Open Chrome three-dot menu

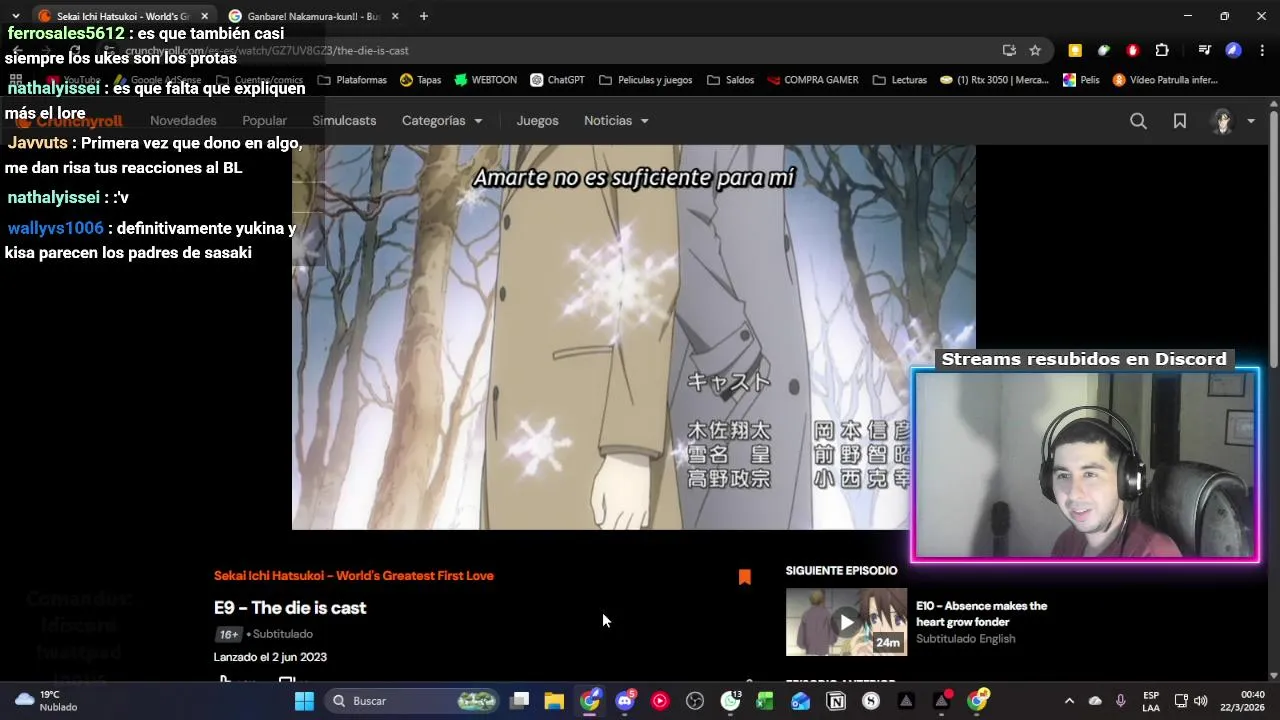pyautogui.click(x=1262, y=50)
